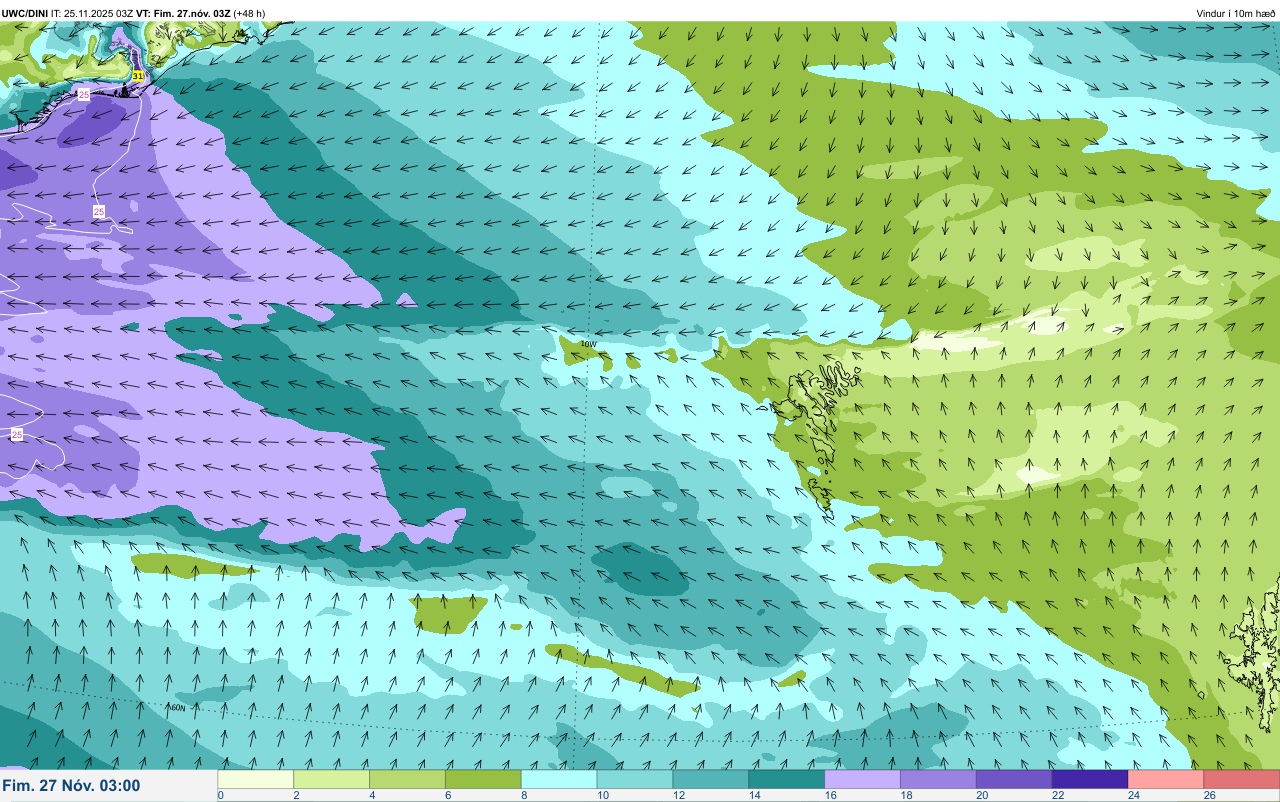Screen dimensions: 1280x802
Task: Click the 20–22 violet legend swatch
Action: [1015, 779]
